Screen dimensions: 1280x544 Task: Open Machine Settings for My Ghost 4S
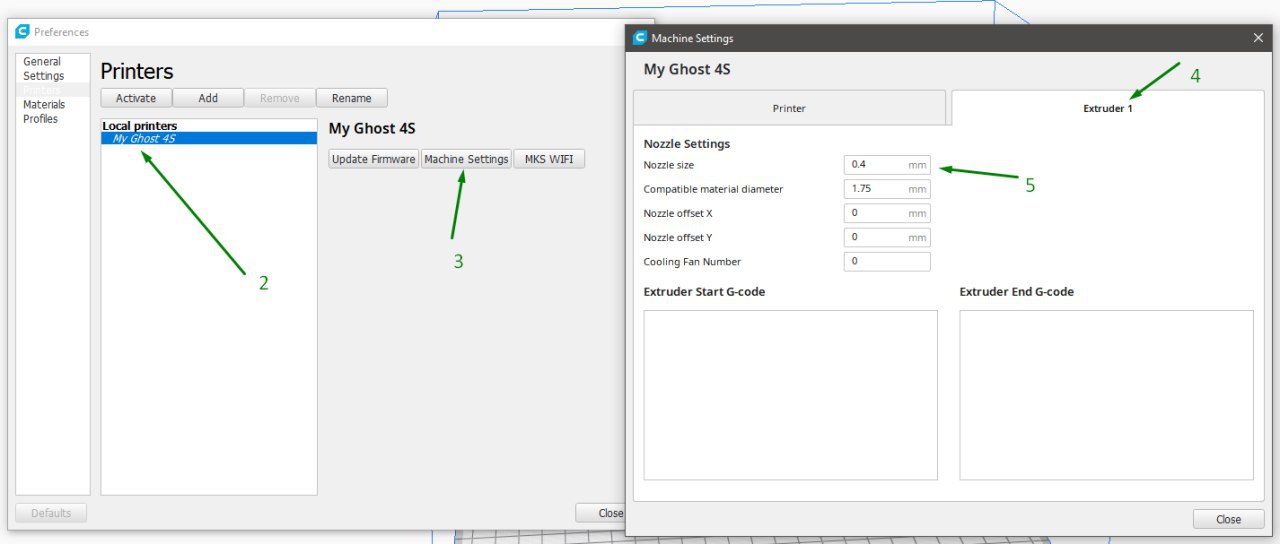click(466, 159)
